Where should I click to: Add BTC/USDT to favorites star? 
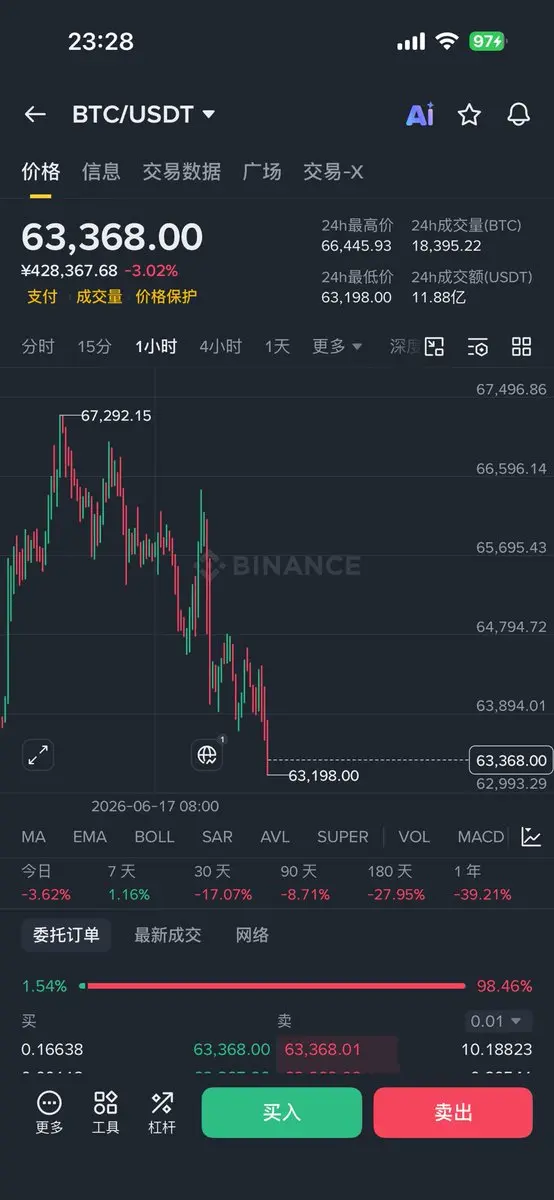469,114
